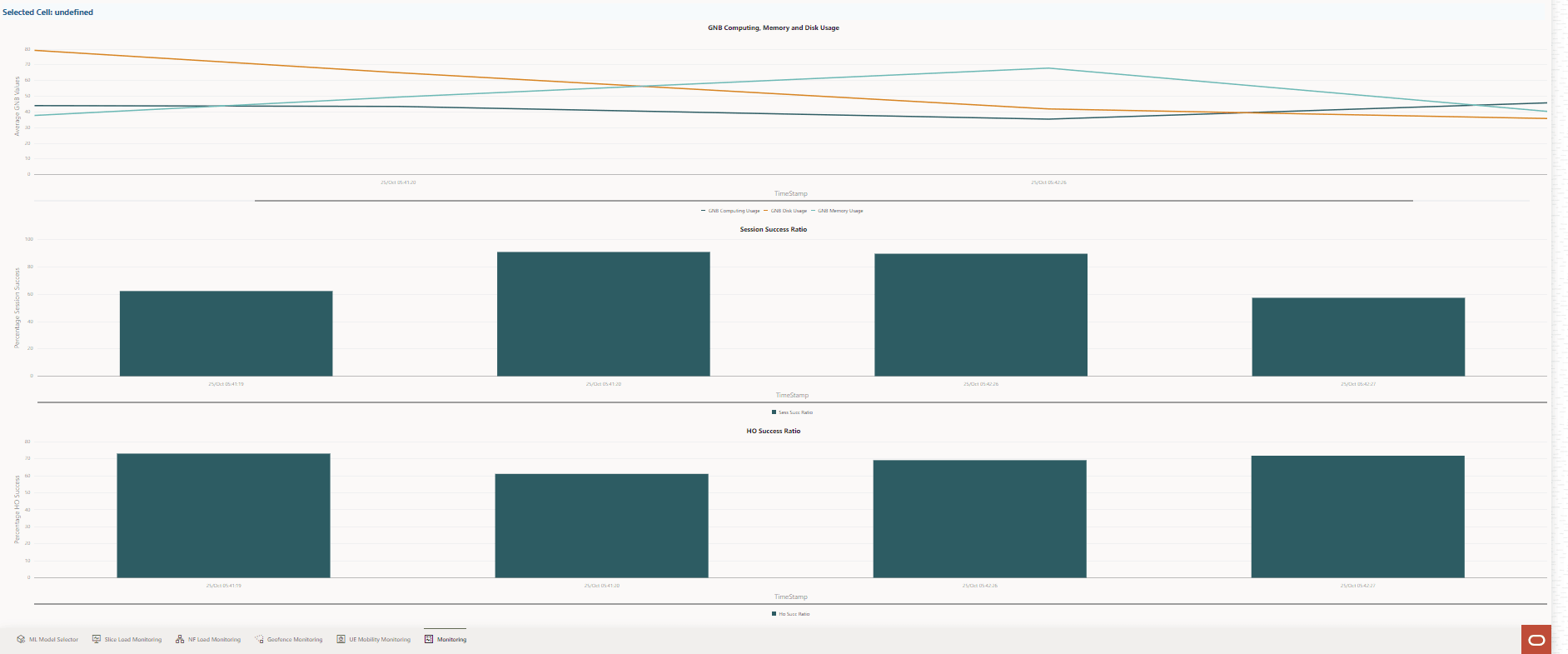Switch to Slice Load Monitoring tab
The height and width of the screenshot is (654, 1568).
click(127, 639)
